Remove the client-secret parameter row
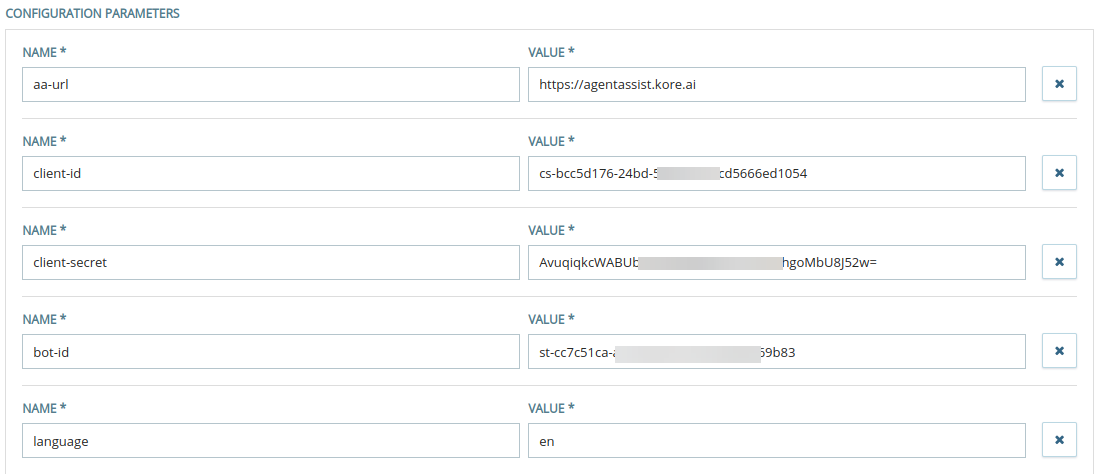 point(1059,262)
